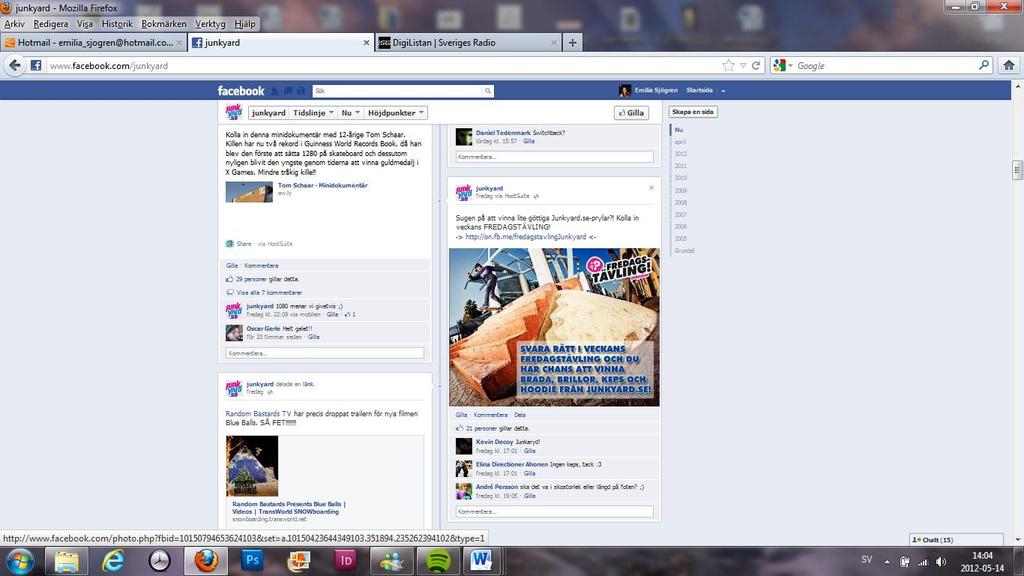Open the Firefox home page icon
Screen dimensions: 1024x576
(x=1009, y=65)
